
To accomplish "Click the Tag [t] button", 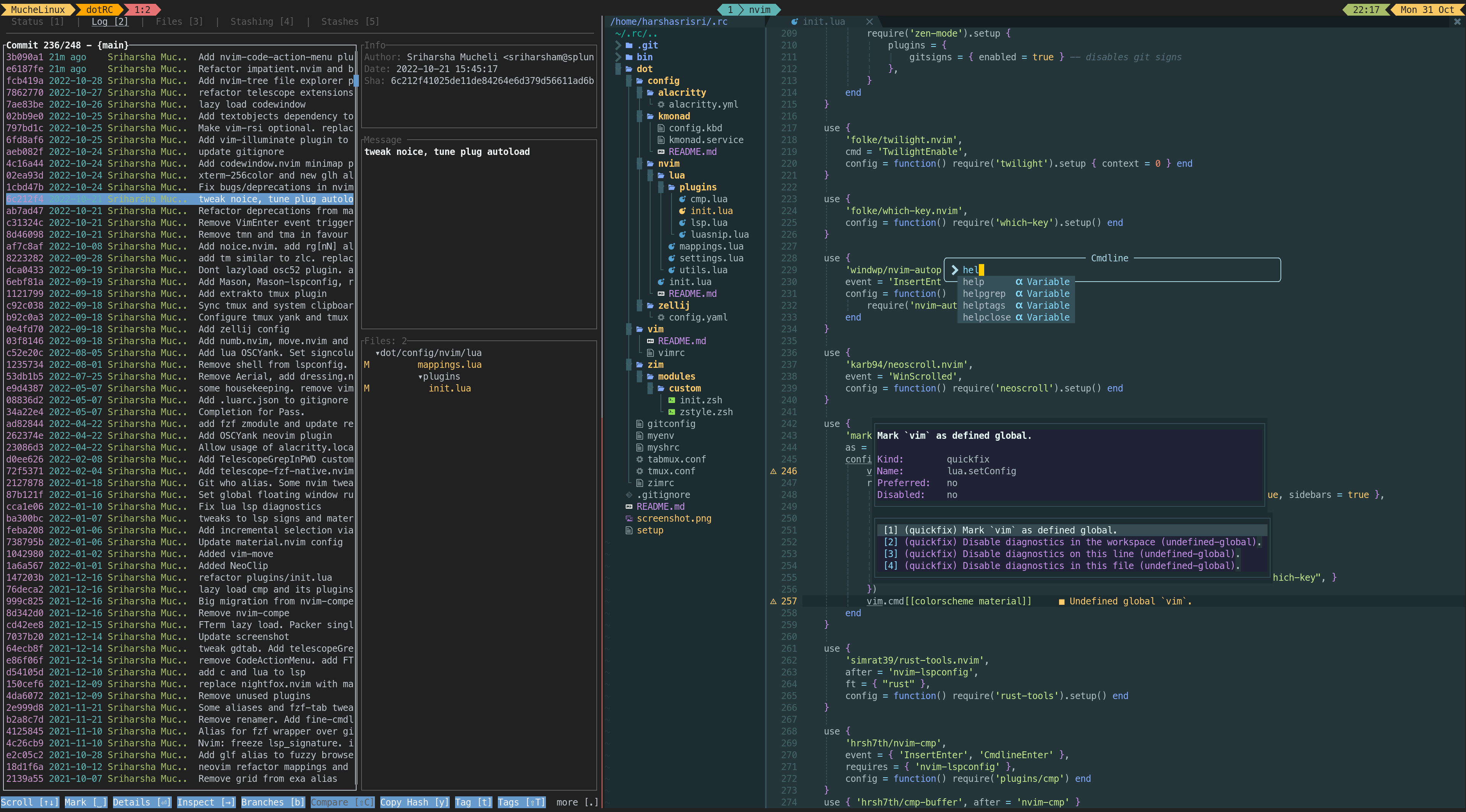I will (x=473, y=802).
